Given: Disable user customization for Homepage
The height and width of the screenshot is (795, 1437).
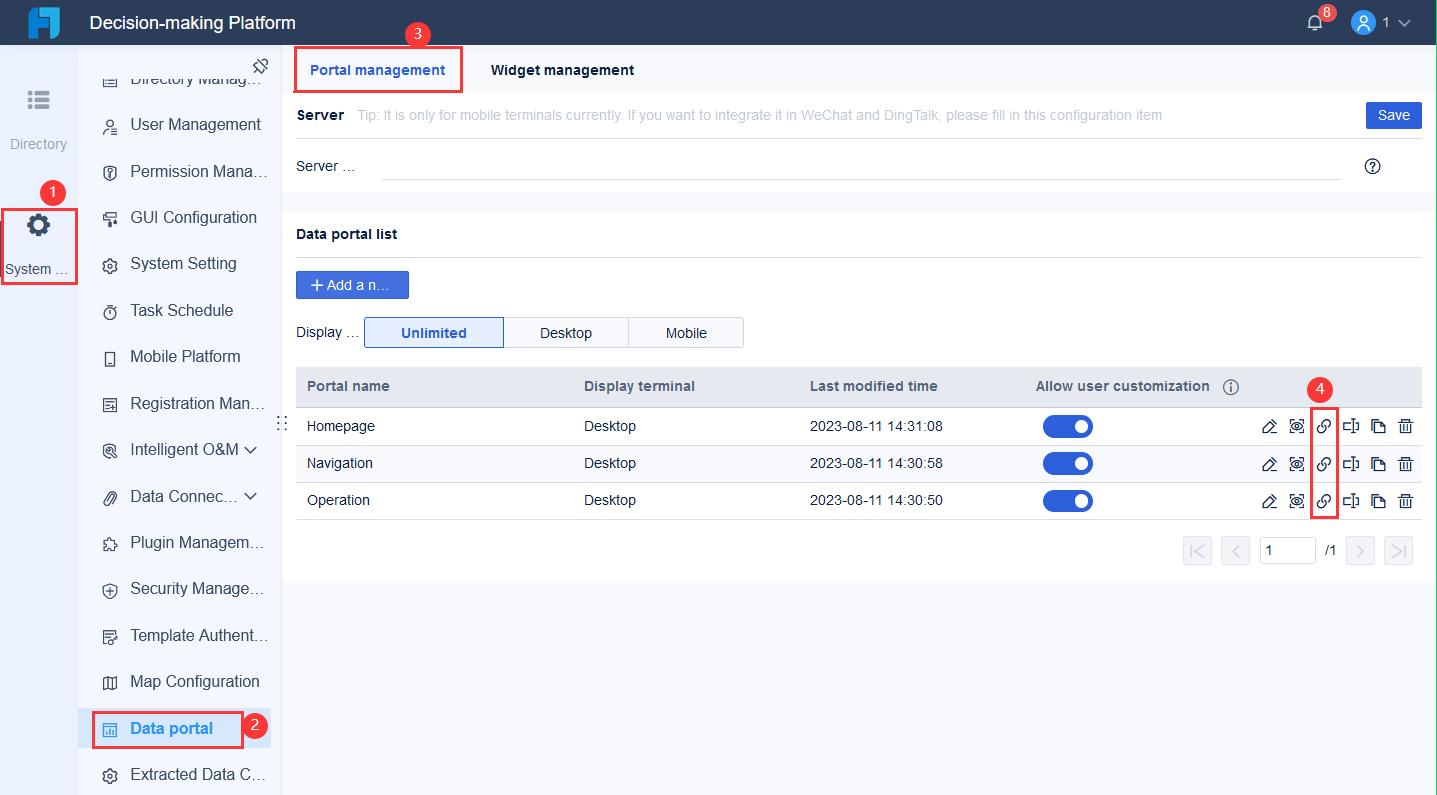Looking at the screenshot, I should pyautogui.click(x=1068, y=426).
